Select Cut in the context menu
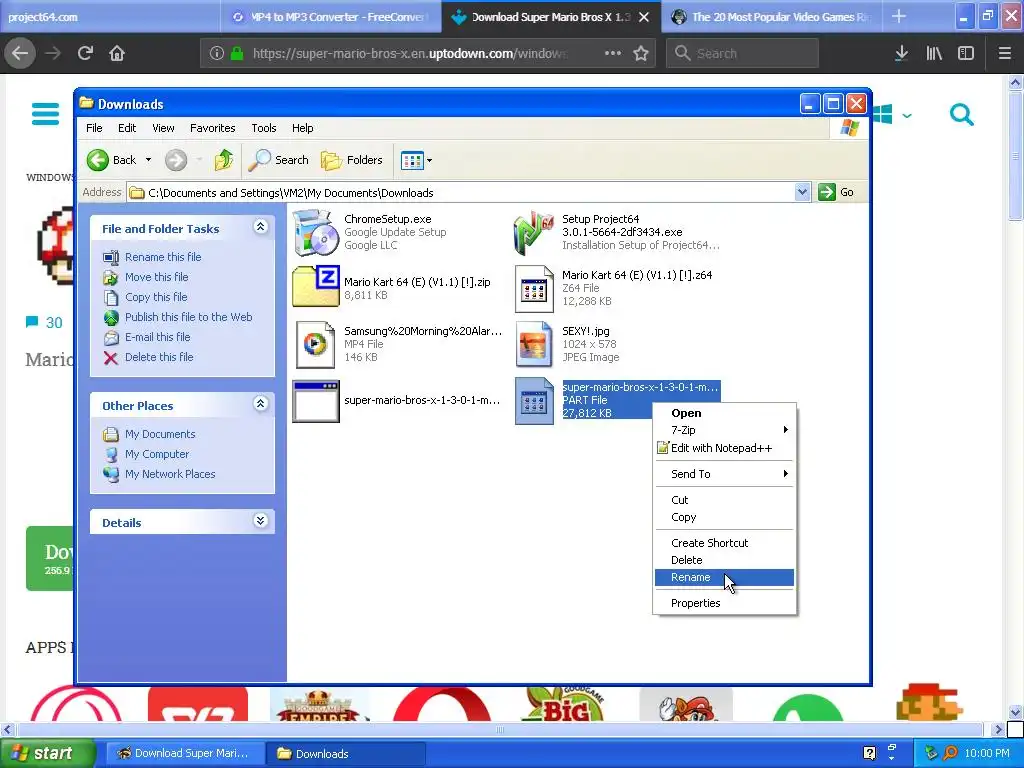The height and width of the screenshot is (768, 1024). [x=724, y=500]
